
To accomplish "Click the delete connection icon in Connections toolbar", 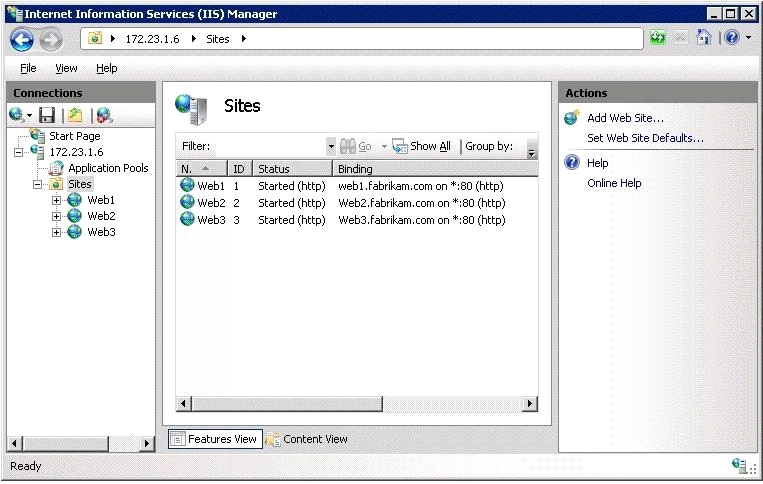I will 104,115.
